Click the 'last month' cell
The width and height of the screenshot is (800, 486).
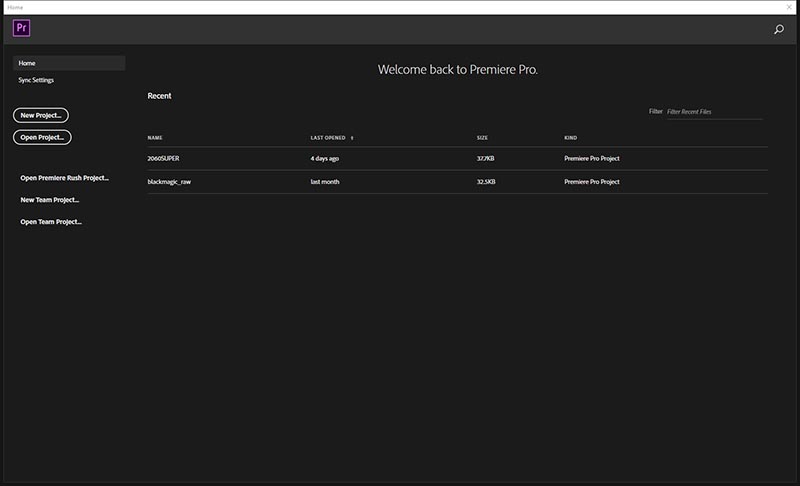pyautogui.click(x=324, y=182)
